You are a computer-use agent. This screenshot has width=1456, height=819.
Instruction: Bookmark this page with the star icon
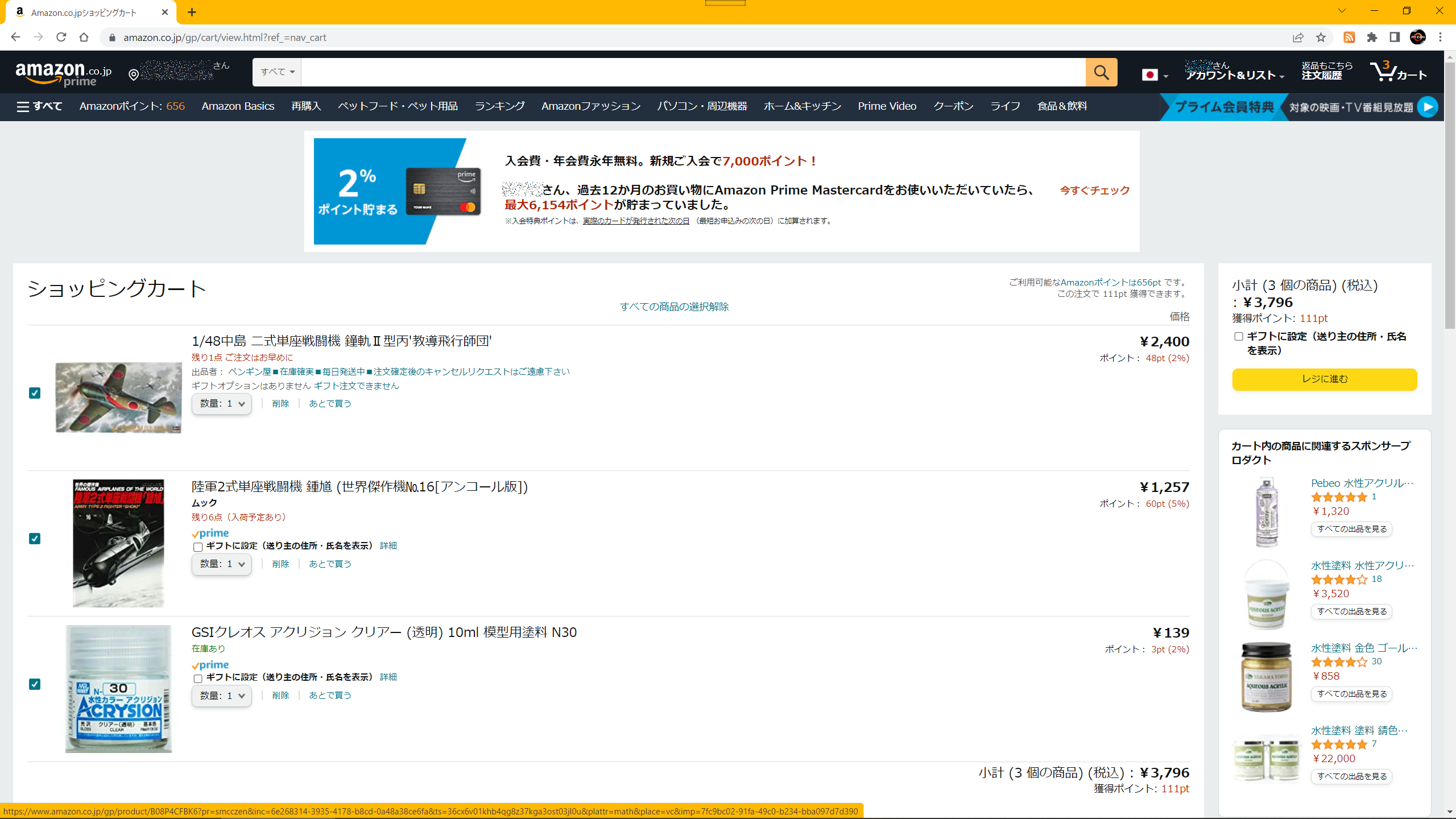pos(1321,38)
